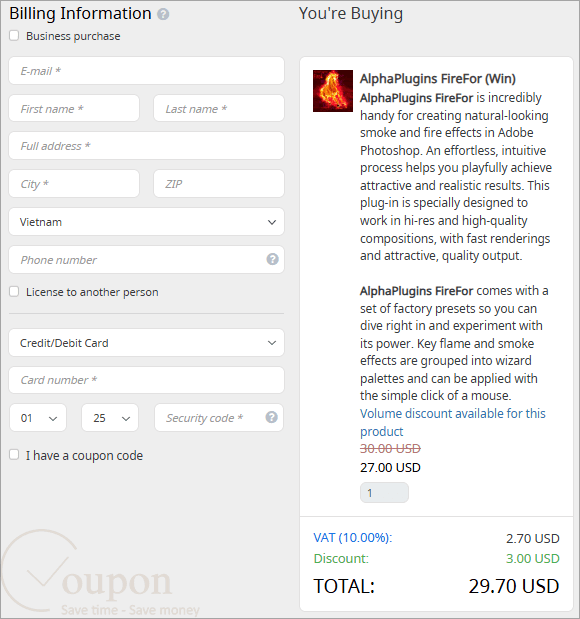Open the Volume discount available link
The width and height of the screenshot is (580, 619).
[452, 422]
